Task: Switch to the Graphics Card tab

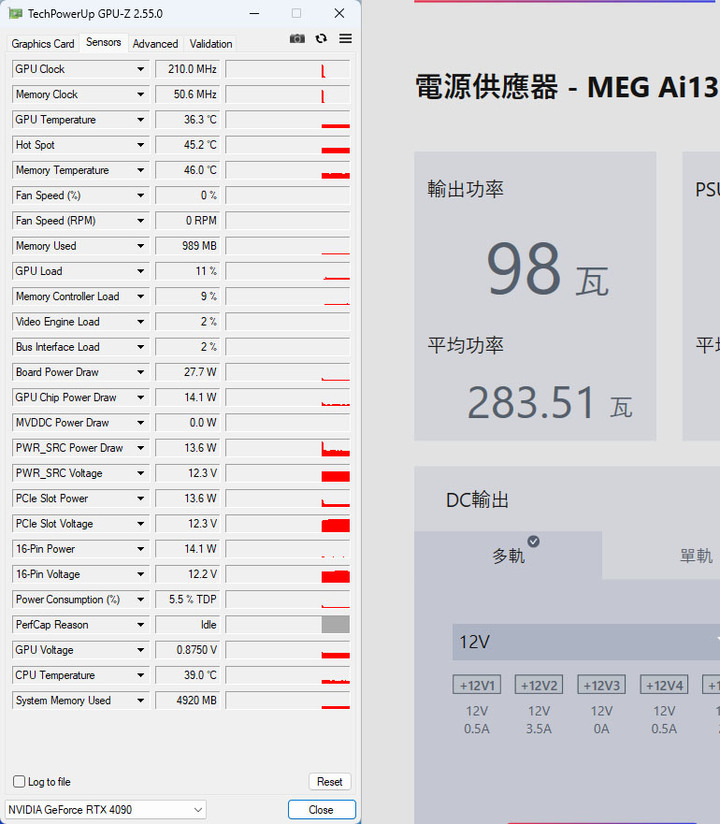Action: pyautogui.click(x=43, y=44)
